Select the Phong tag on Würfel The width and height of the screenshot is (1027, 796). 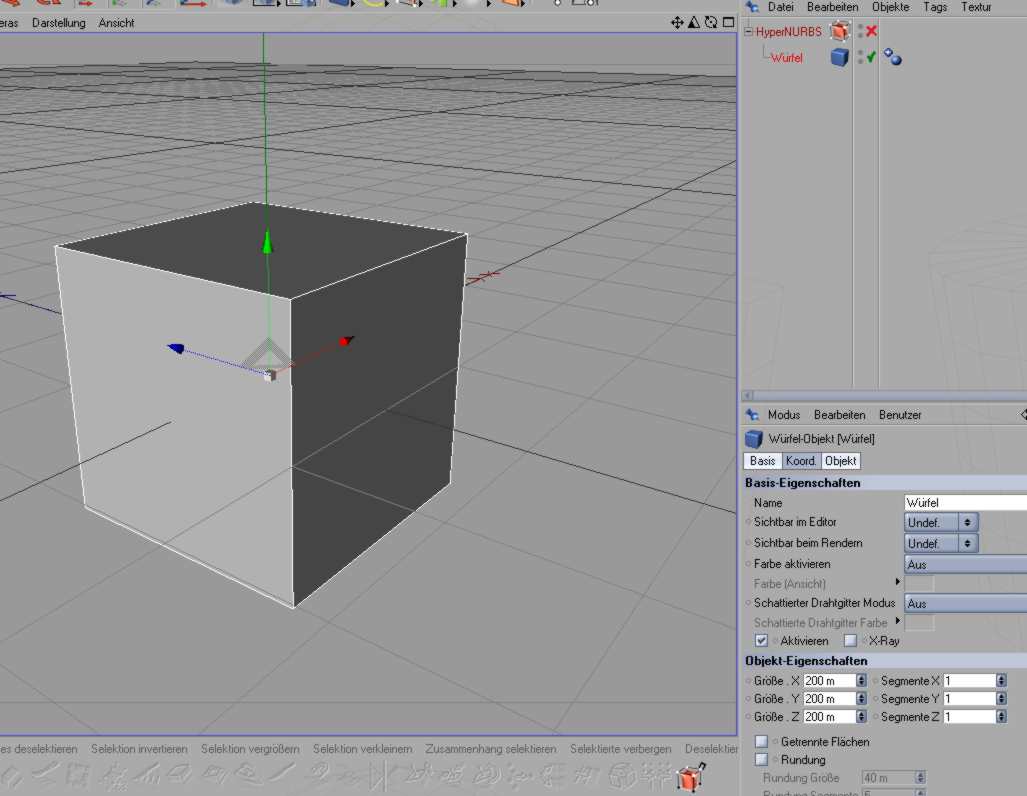(893, 58)
